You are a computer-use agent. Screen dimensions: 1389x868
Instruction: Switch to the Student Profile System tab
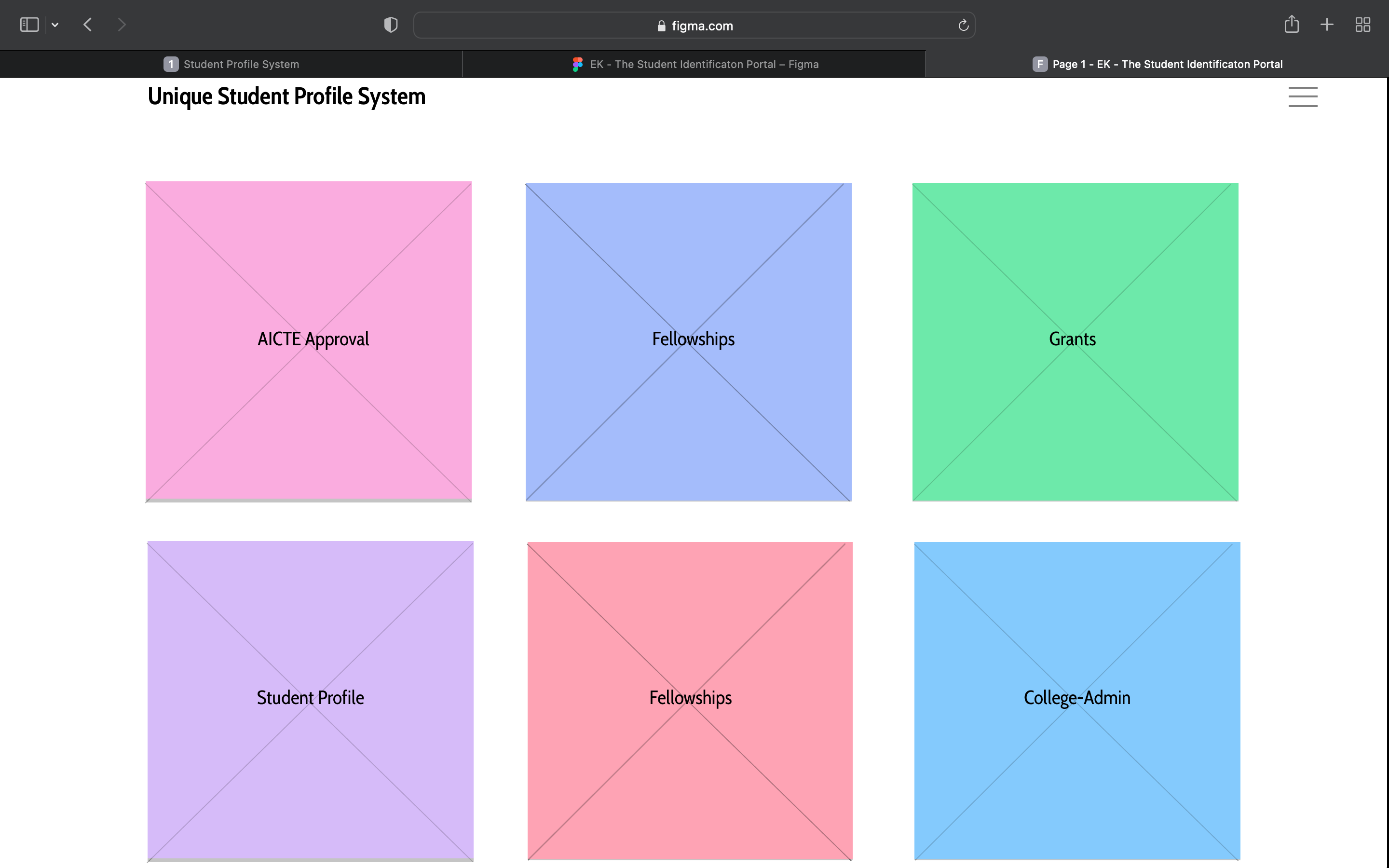tap(231, 64)
